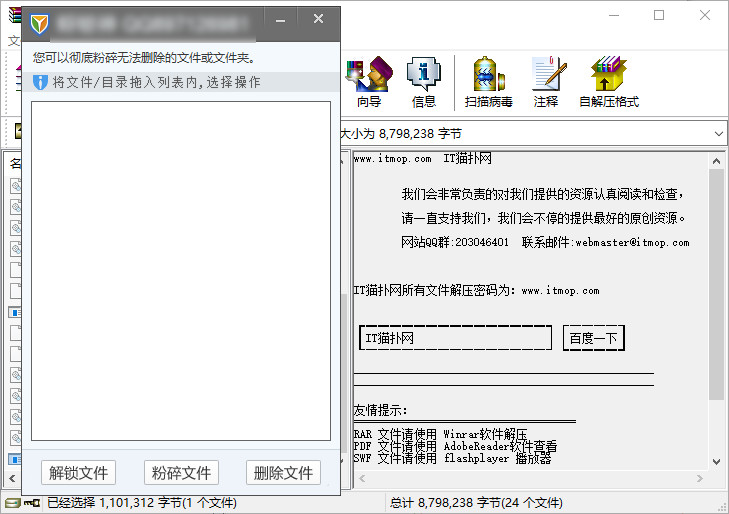Click the webmaster@itmop.com email text
This screenshot has width=729, height=514.
(x=632, y=243)
